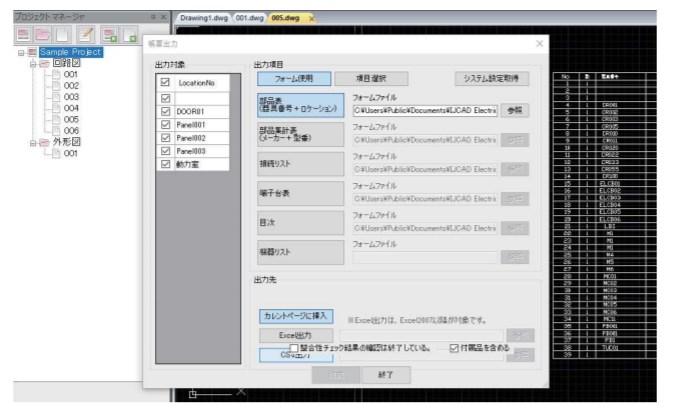This screenshot has height=415, width=673.
Task: Toggle the checkbox of the blank location row
Action: point(165,98)
